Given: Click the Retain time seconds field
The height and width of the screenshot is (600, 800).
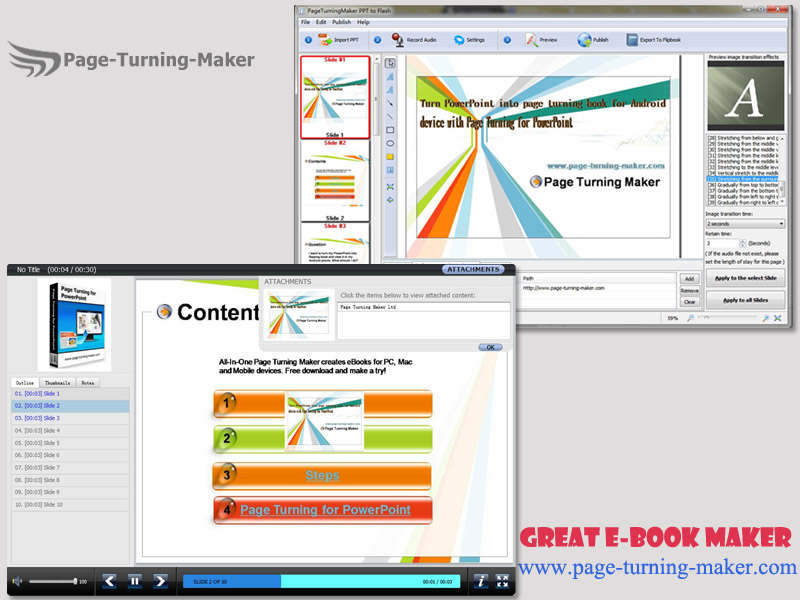Looking at the screenshot, I should [722, 243].
